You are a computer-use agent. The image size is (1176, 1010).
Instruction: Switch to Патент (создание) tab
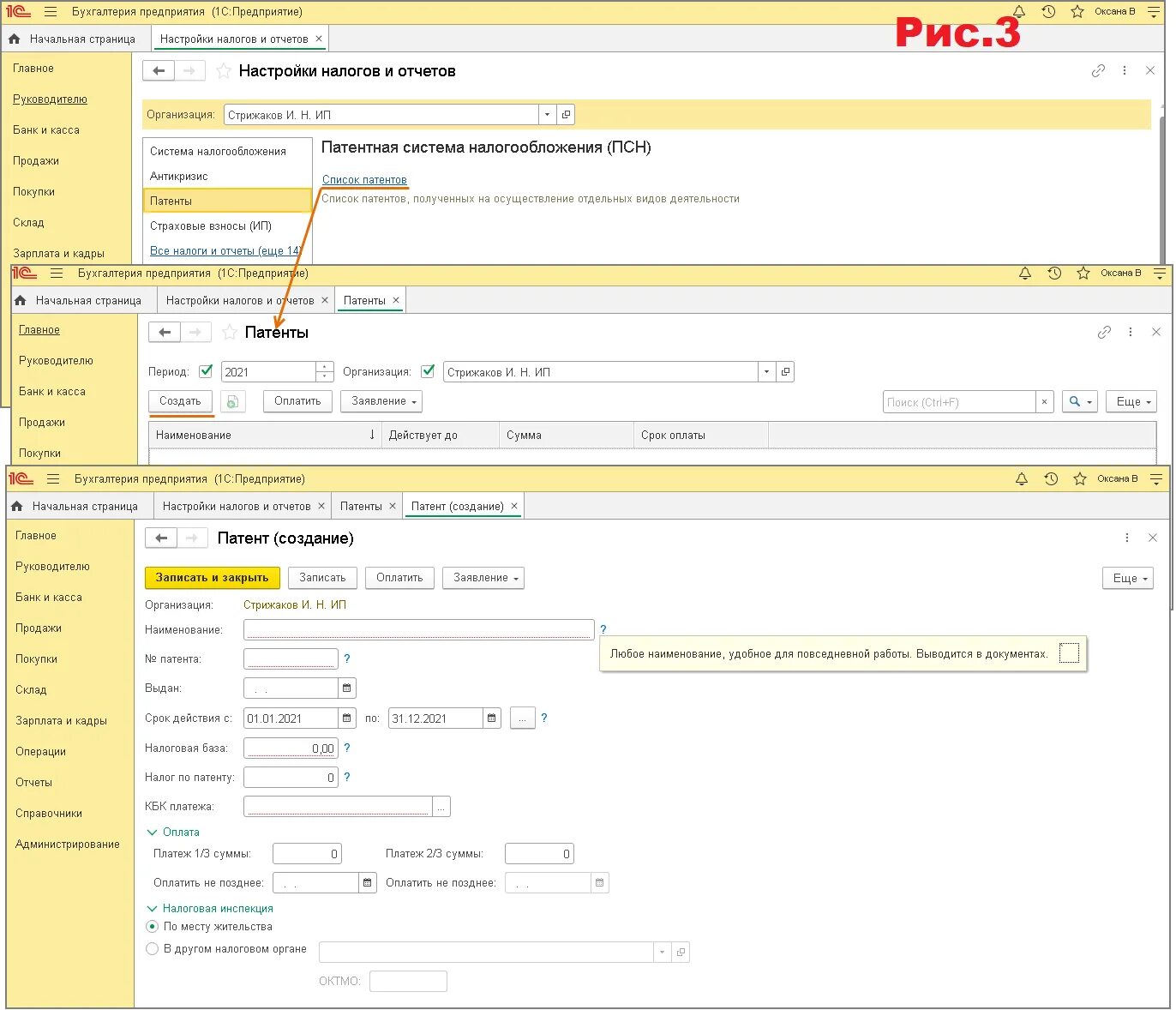click(458, 506)
